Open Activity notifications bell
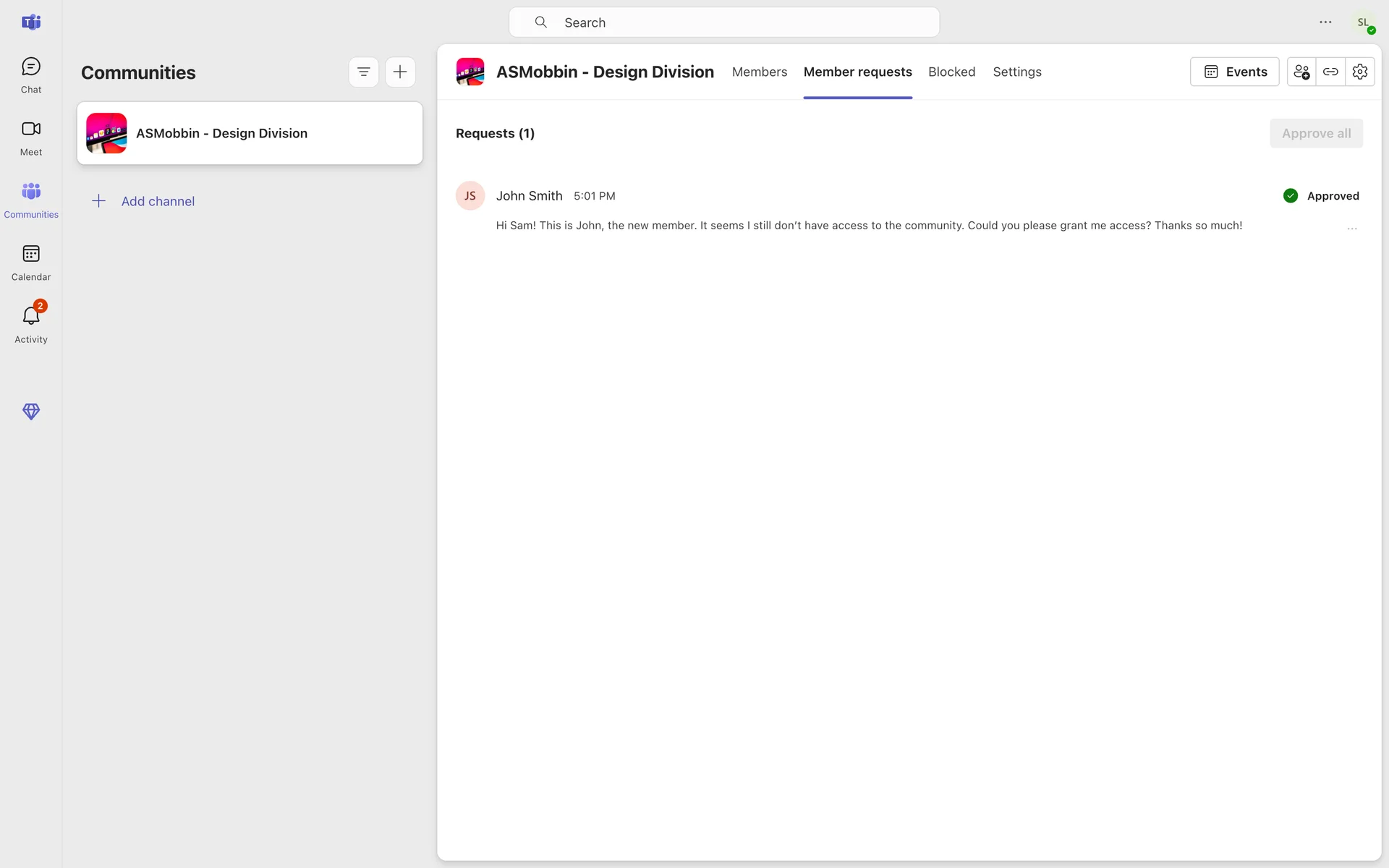 (31, 325)
